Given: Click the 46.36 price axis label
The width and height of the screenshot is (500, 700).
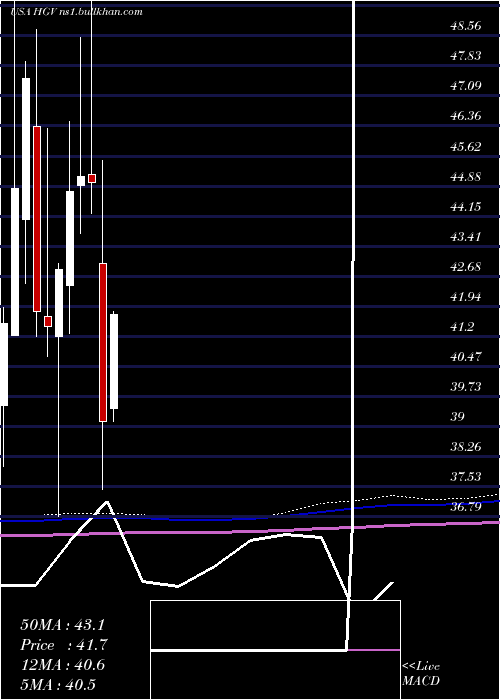Looking at the screenshot, I should click(466, 116).
